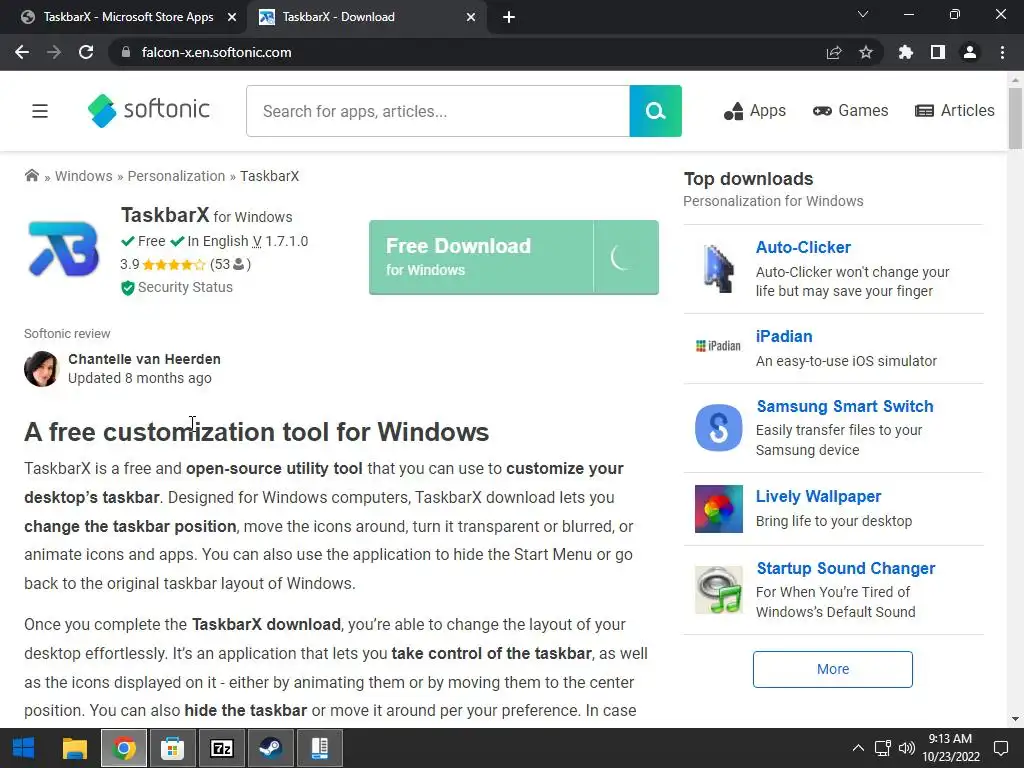Close the Microsoft Store Apps tab

coord(231,17)
